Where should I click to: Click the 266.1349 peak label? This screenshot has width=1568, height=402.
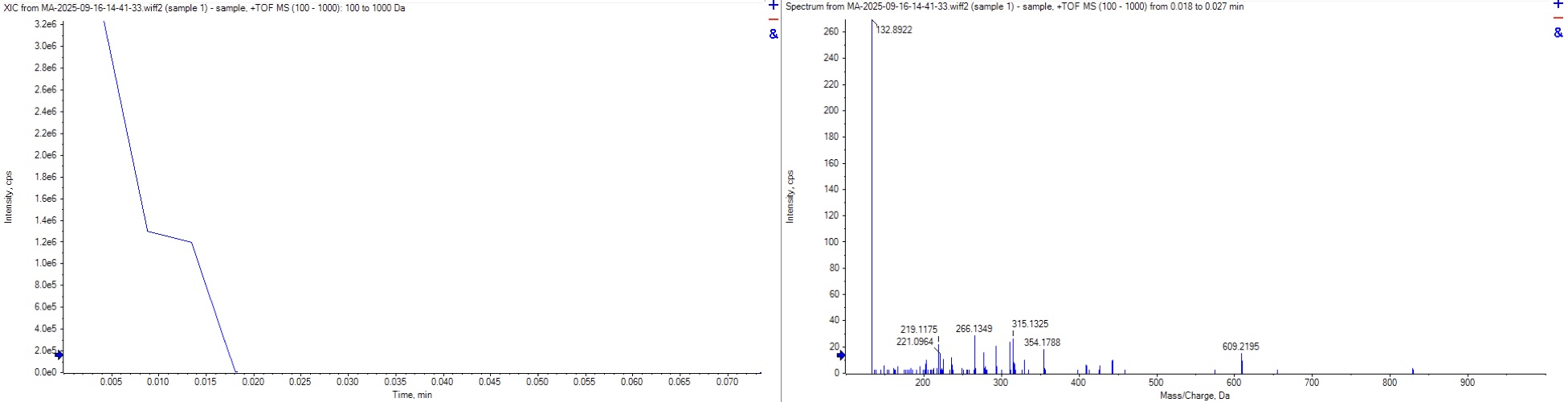click(974, 329)
